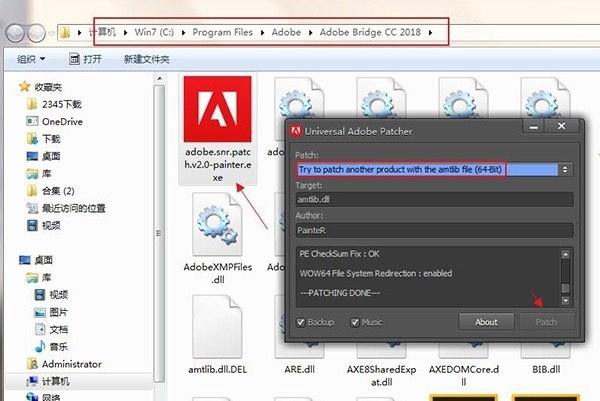Image resolution: width=600 pixels, height=401 pixels.
Task: Go back with the Back button
Action: click(15, 33)
